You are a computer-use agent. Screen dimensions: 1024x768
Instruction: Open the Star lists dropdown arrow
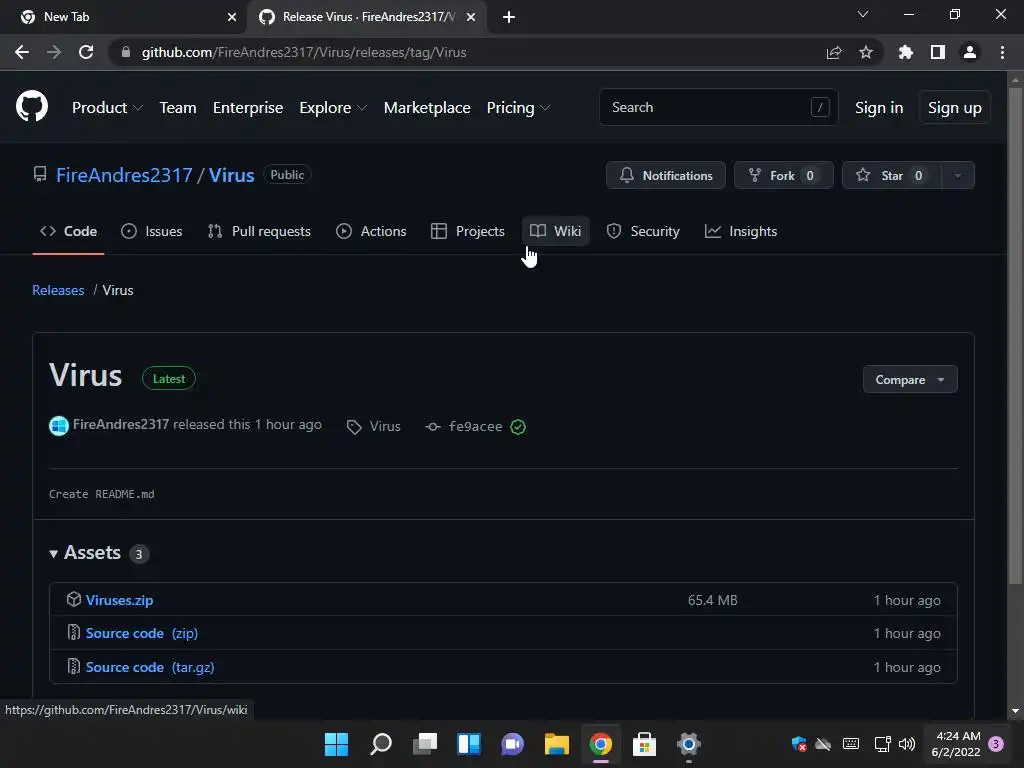958,175
